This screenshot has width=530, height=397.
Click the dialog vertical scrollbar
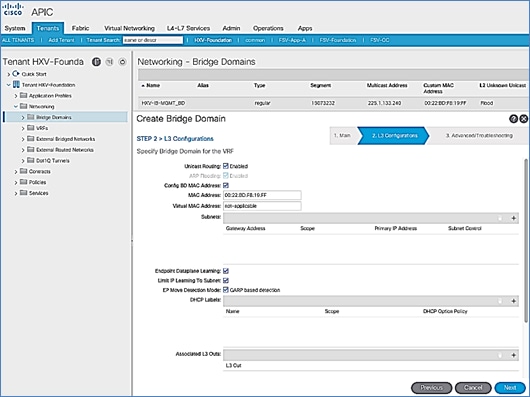coord(526,240)
